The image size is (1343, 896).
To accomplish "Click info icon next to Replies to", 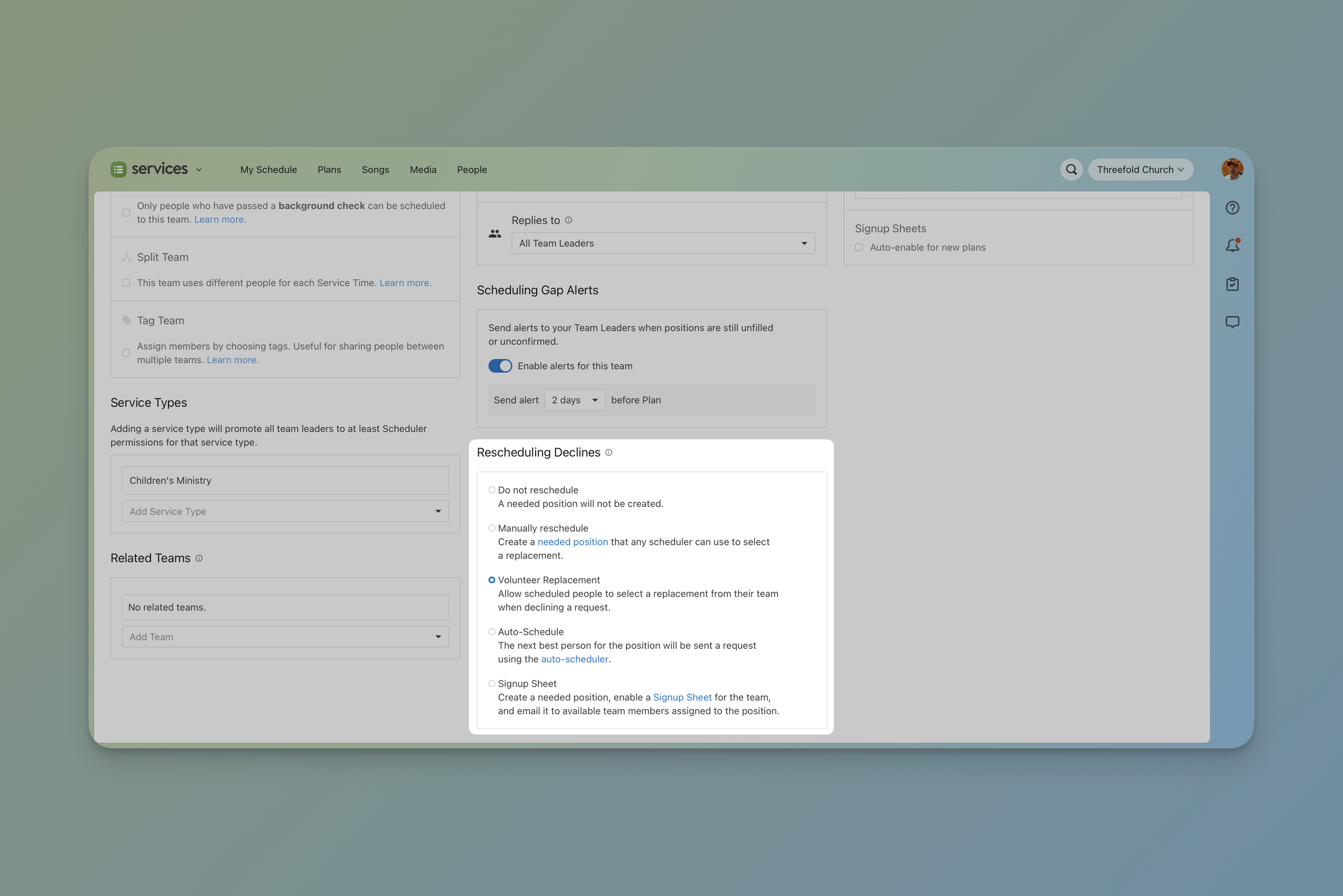I will click(569, 220).
